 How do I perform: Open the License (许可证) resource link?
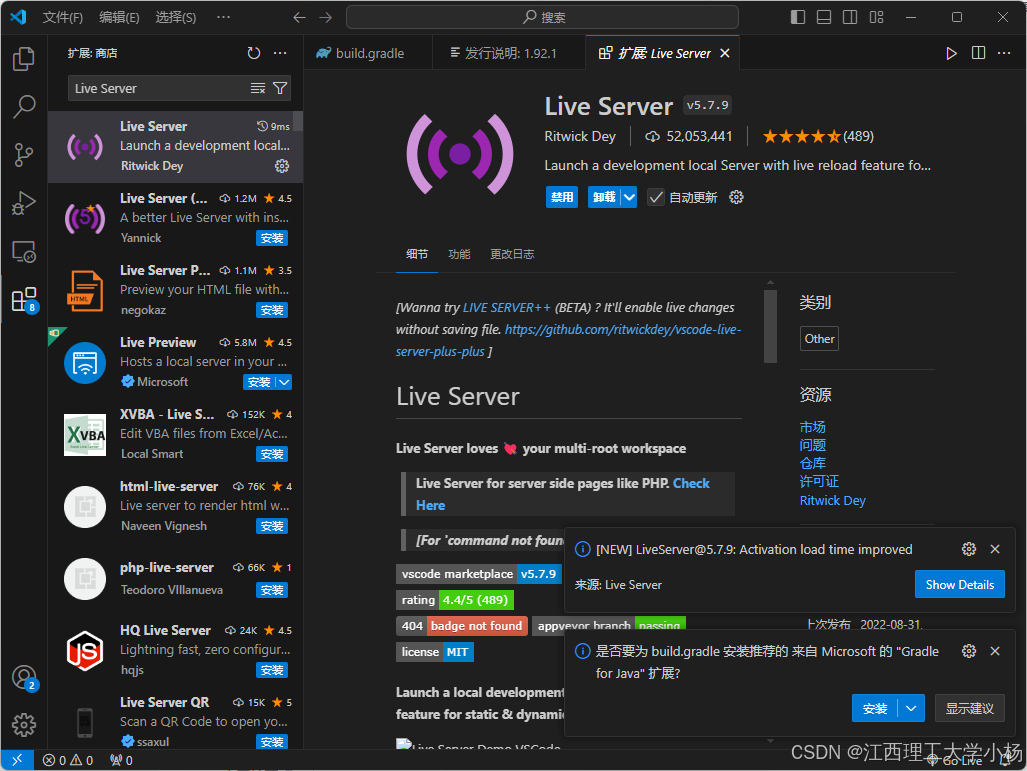(819, 482)
